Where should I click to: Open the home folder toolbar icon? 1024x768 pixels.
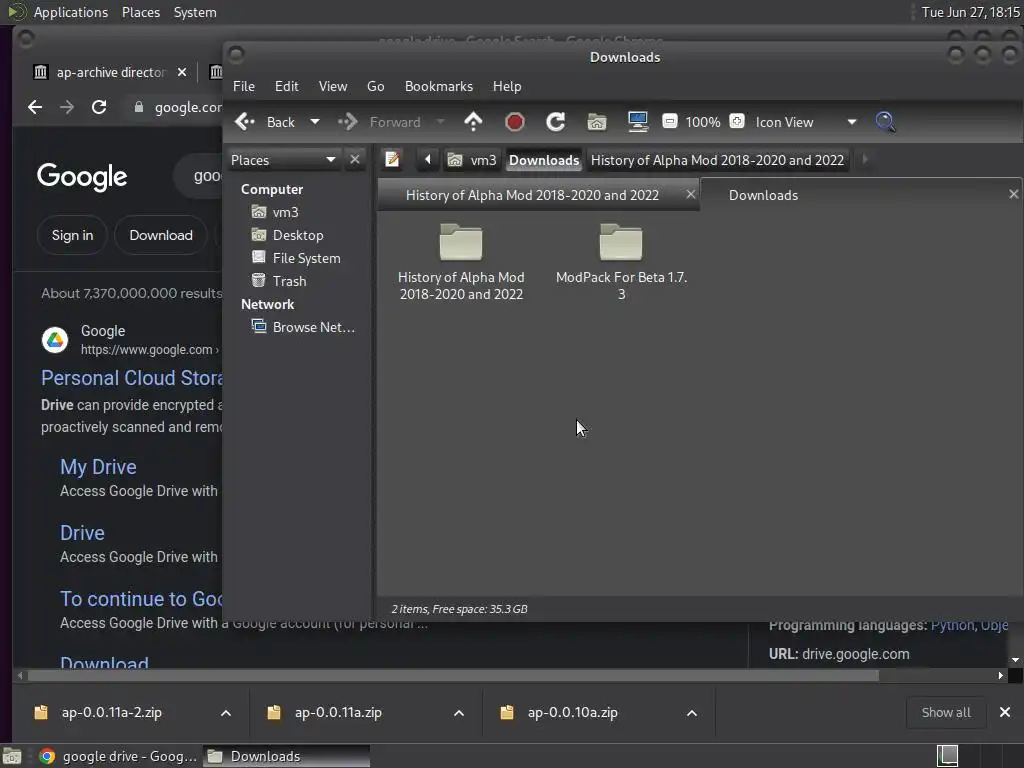click(x=597, y=122)
